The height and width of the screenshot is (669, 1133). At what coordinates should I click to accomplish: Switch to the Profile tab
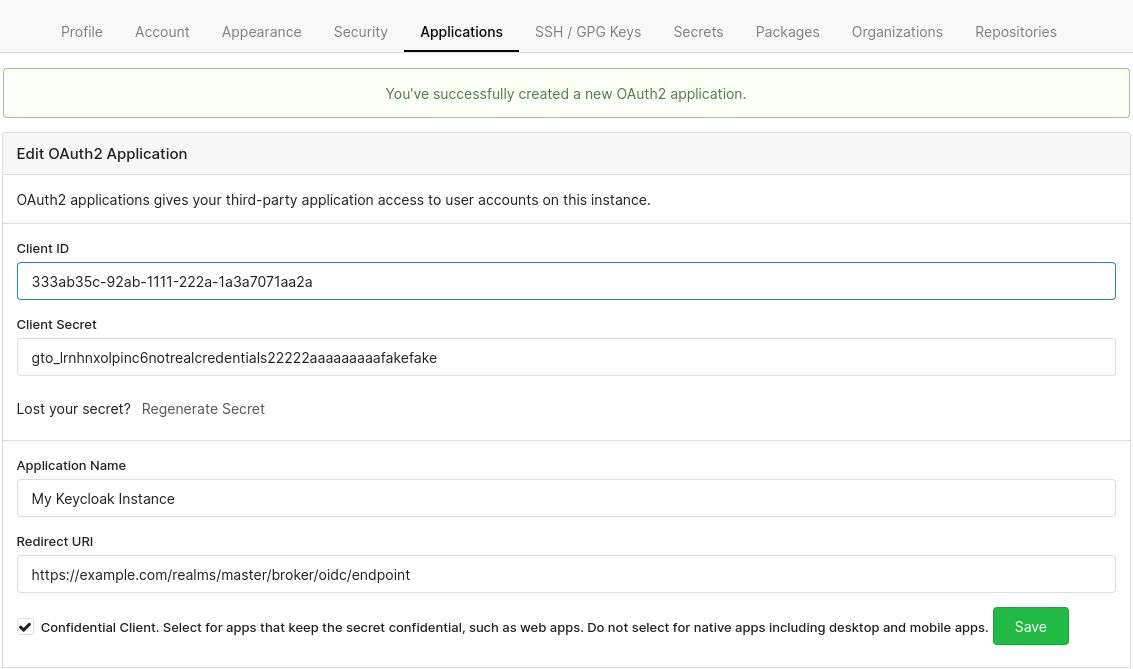tap(81, 31)
